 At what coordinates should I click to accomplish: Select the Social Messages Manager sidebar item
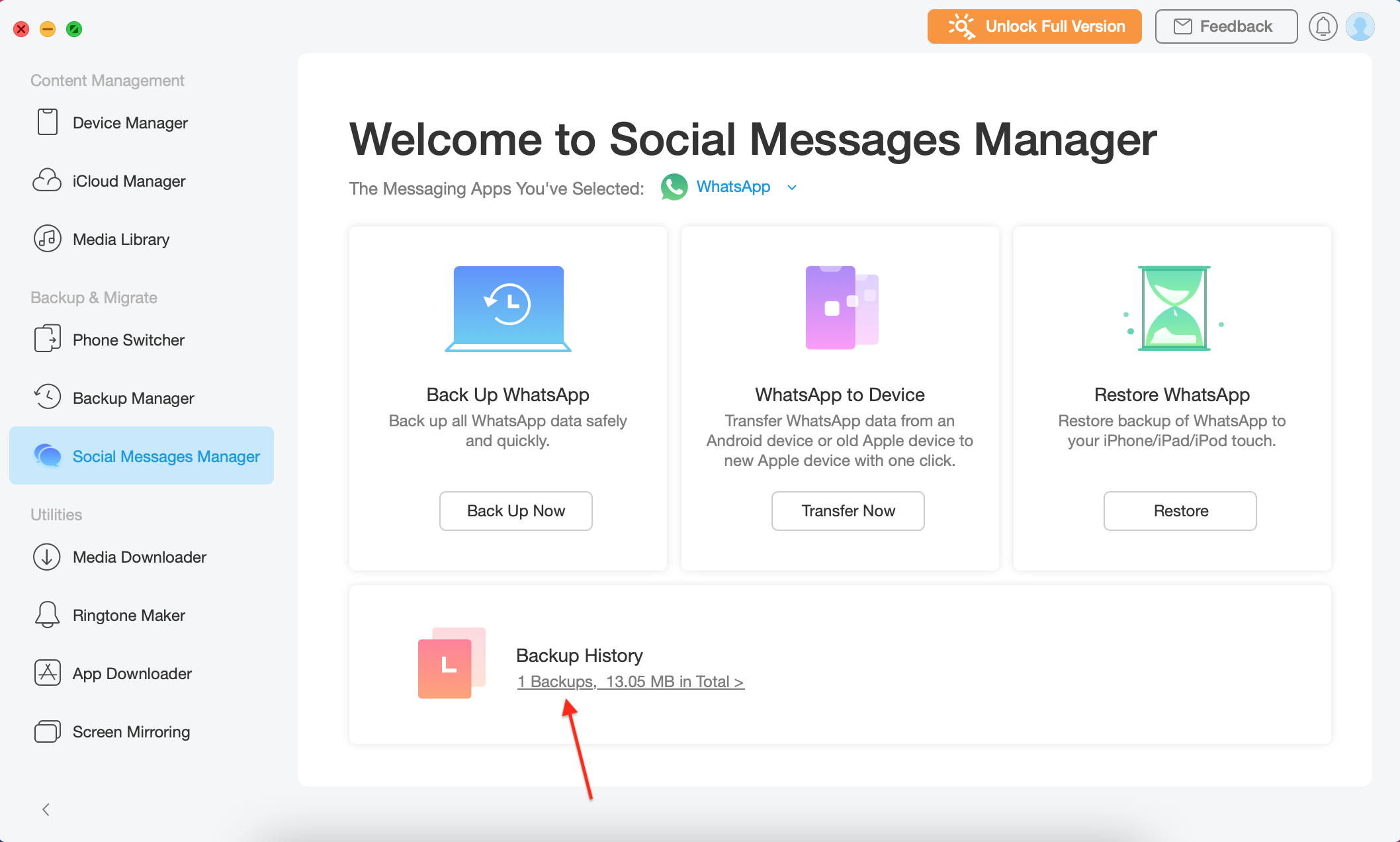(x=142, y=456)
